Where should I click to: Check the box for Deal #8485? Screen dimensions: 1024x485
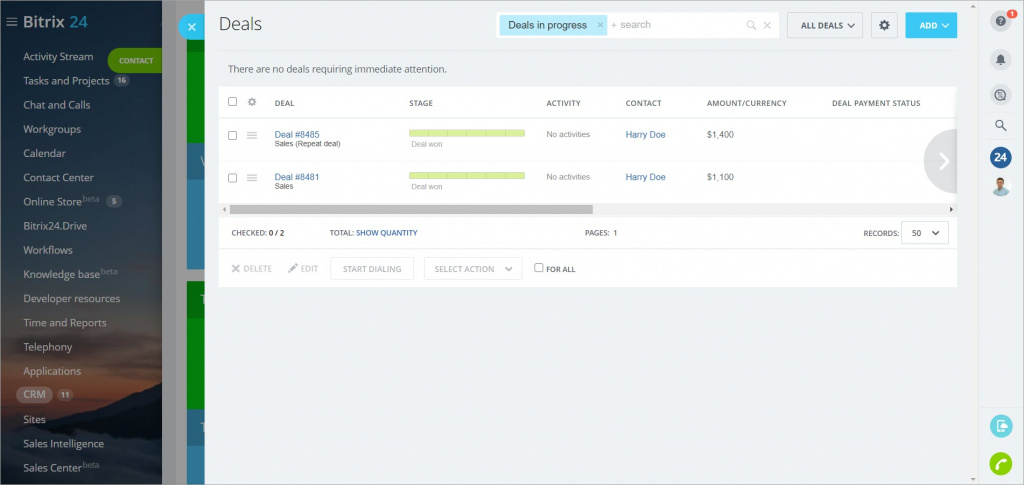232,135
